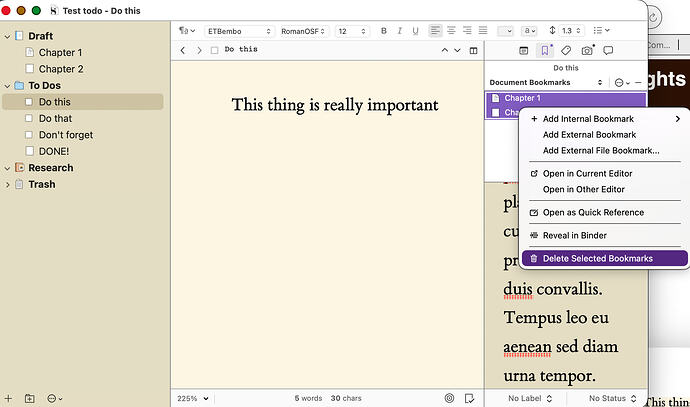Screen dimensions: 690x407
Task: Open the RomanOSF typeface selector
Action: 303,31
